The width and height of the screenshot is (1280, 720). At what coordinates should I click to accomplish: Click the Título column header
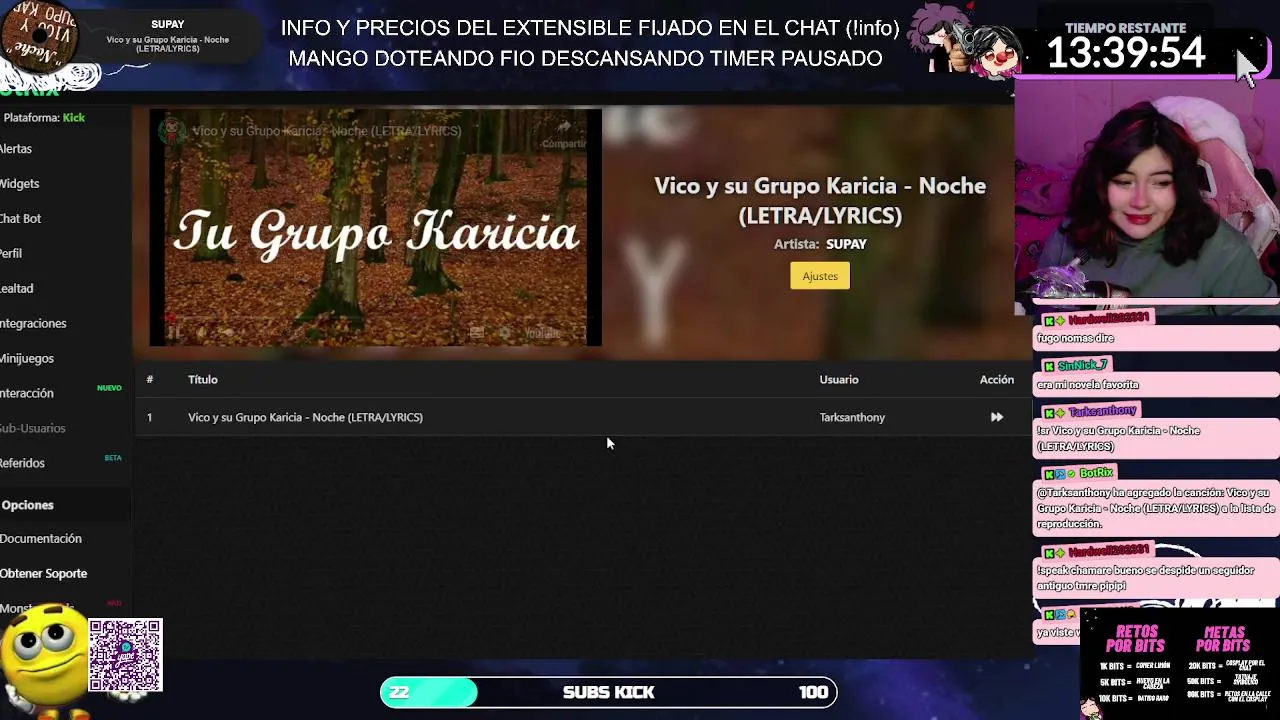(202, 380)
